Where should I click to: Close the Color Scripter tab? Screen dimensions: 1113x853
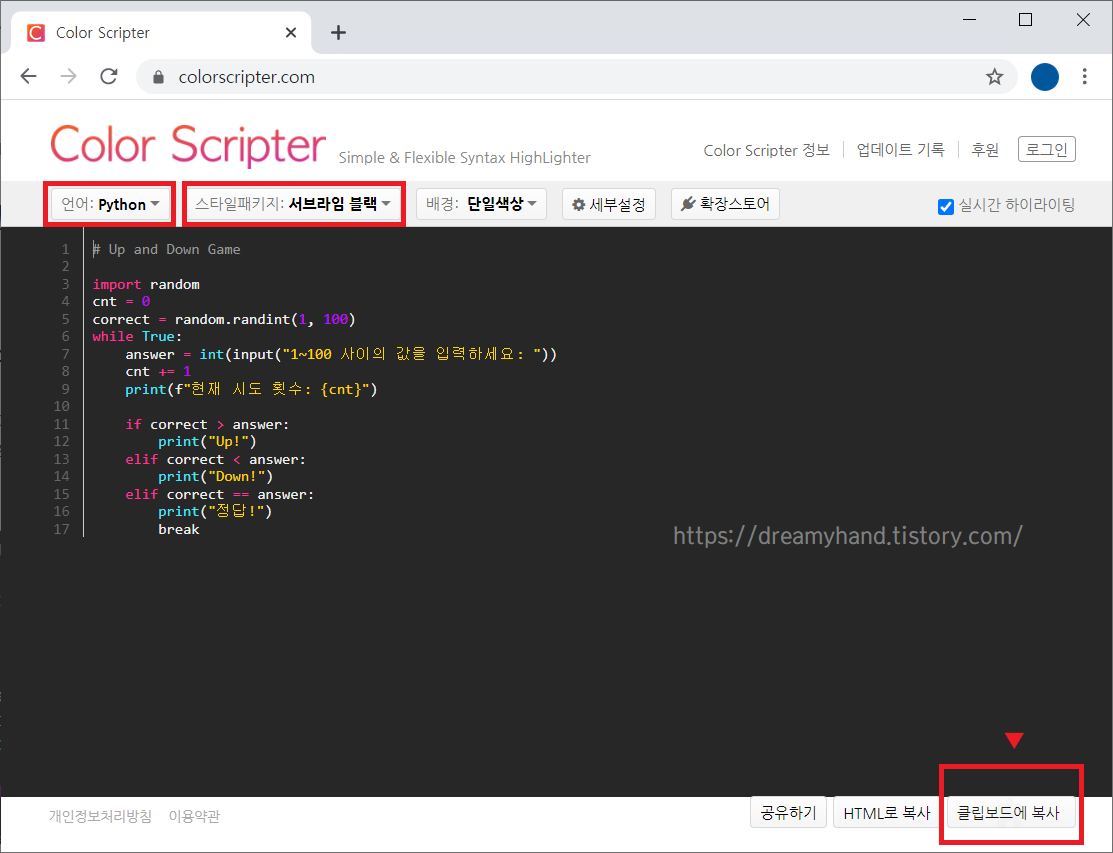point(290,33)
